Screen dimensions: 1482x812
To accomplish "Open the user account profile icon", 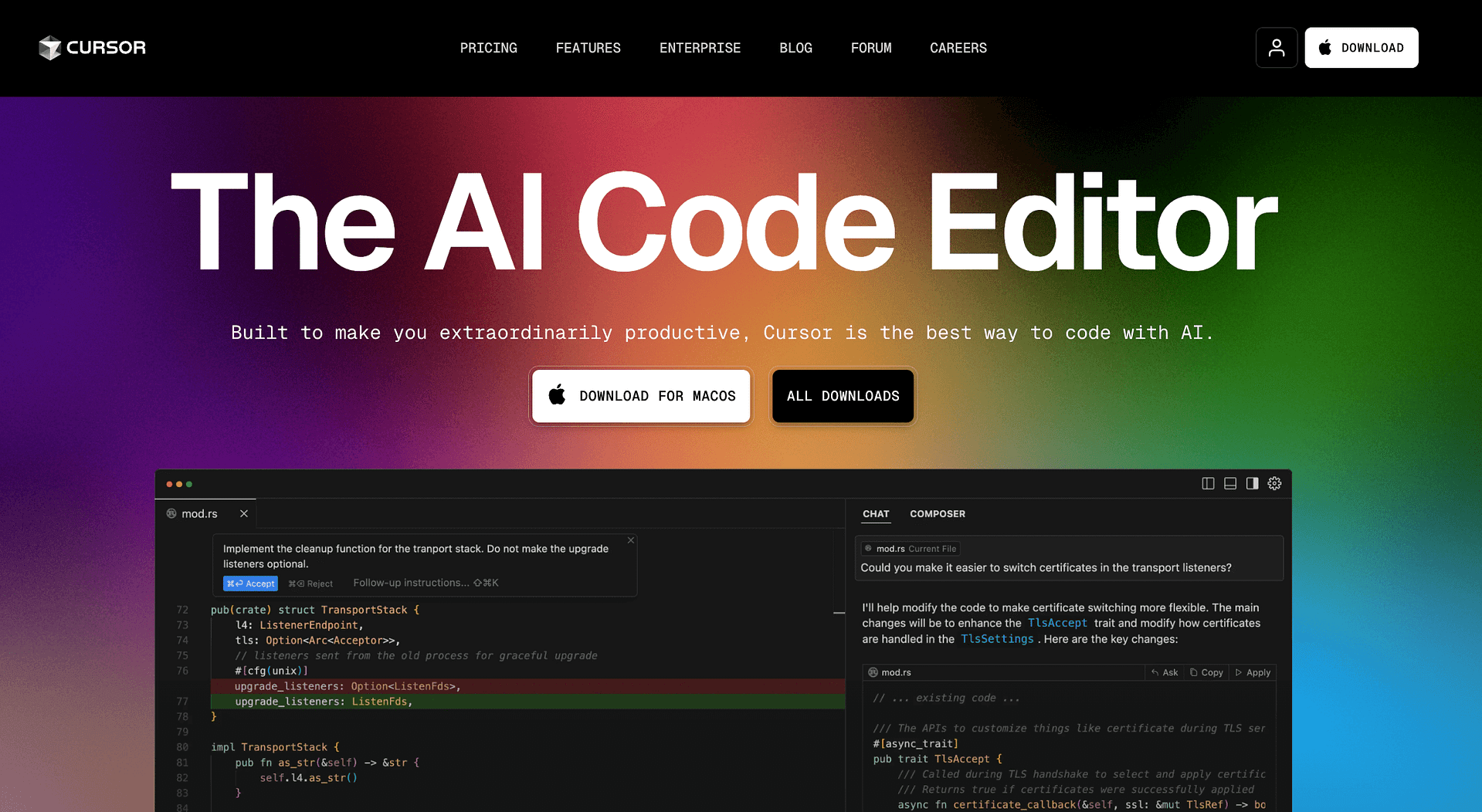I will (1276, 48).
